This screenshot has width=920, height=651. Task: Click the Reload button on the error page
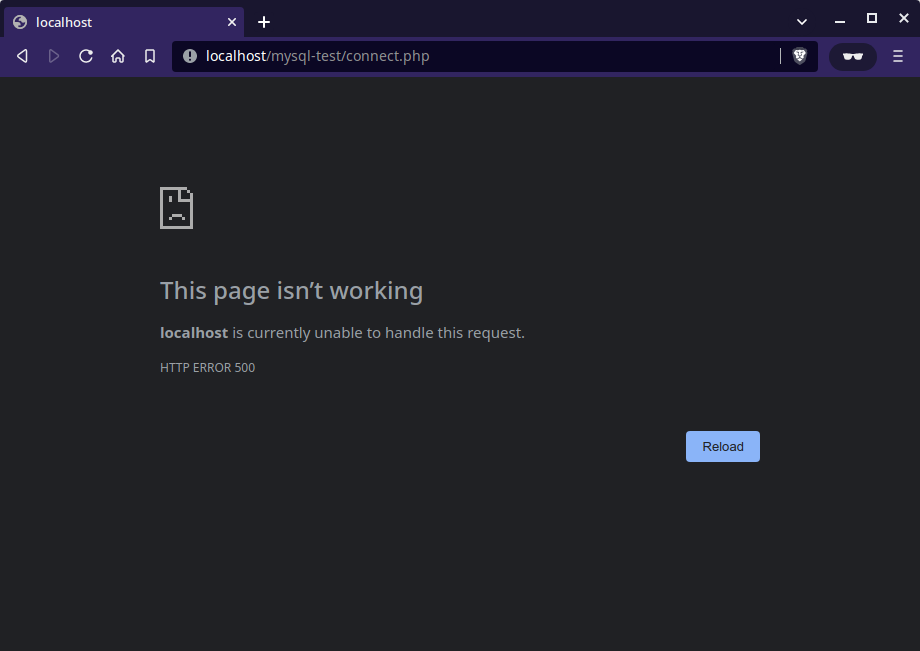pos(722,446)
